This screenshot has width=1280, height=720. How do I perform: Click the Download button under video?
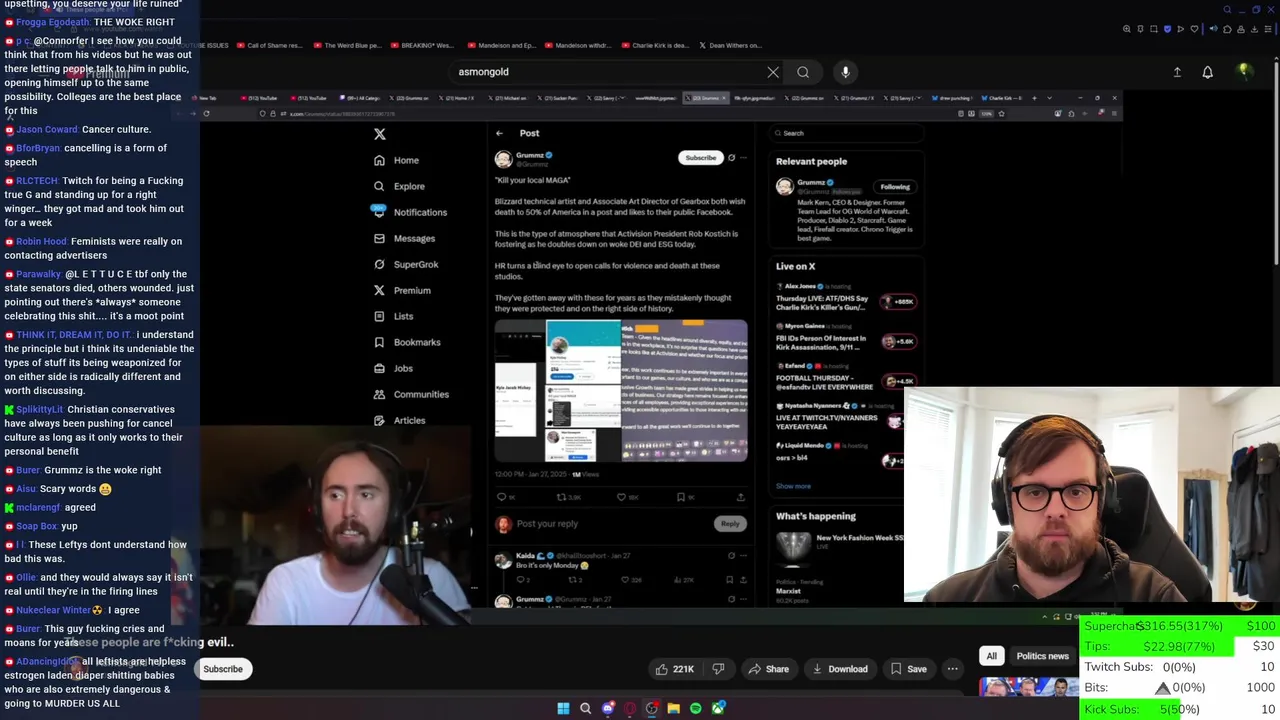pos(840,669)
